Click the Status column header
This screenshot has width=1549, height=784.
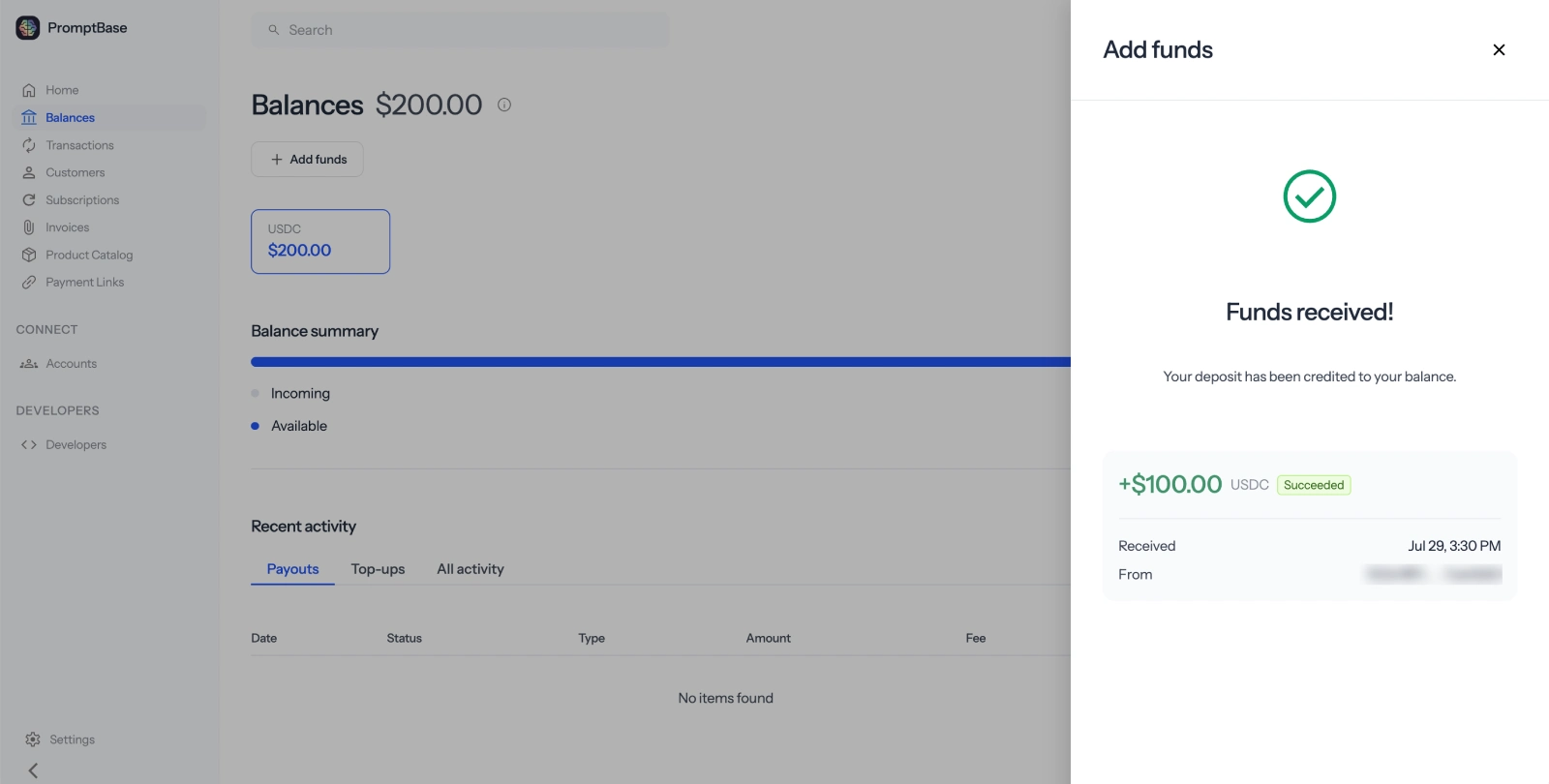click(404, 638)
